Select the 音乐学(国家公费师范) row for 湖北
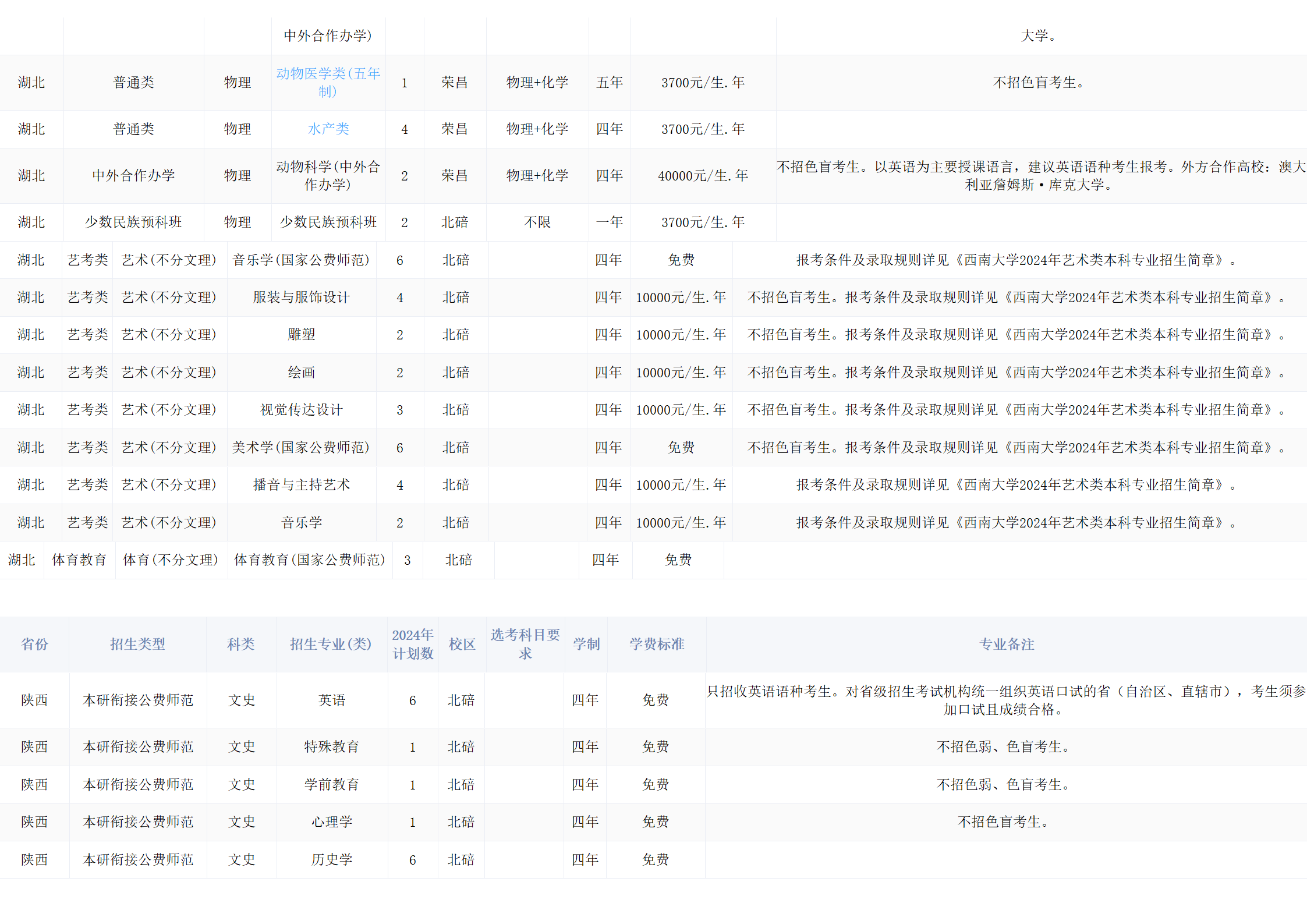 pyautogui.click(x=301, y=260)
